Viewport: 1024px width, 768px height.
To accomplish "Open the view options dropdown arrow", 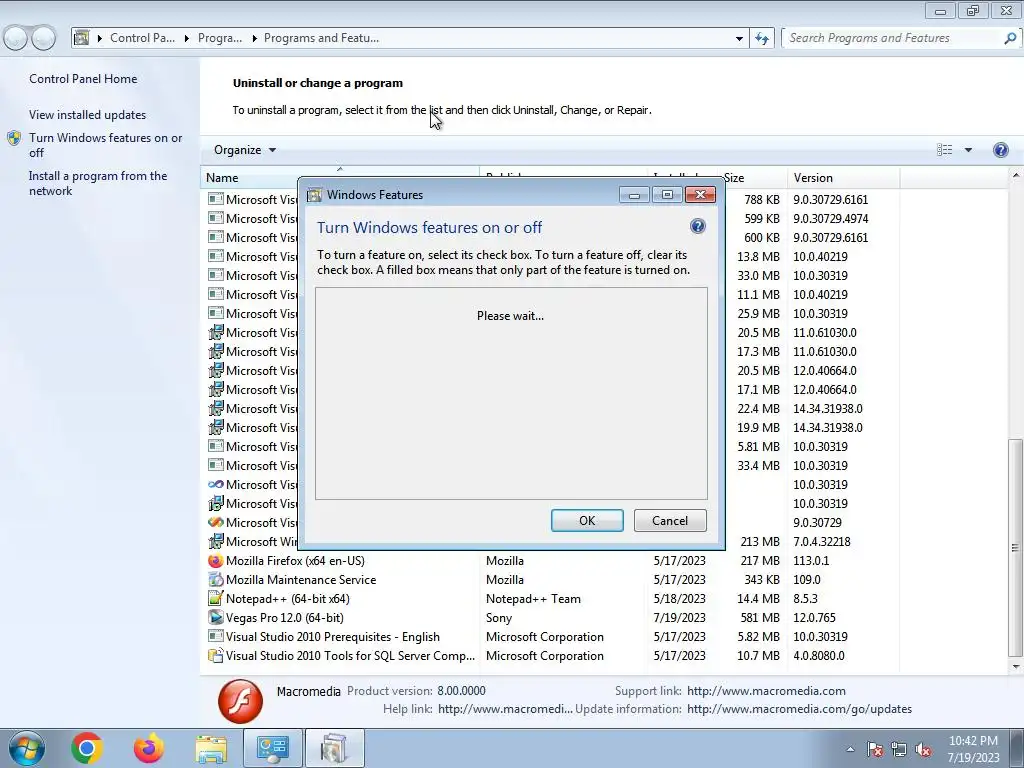I will [968, 150].
